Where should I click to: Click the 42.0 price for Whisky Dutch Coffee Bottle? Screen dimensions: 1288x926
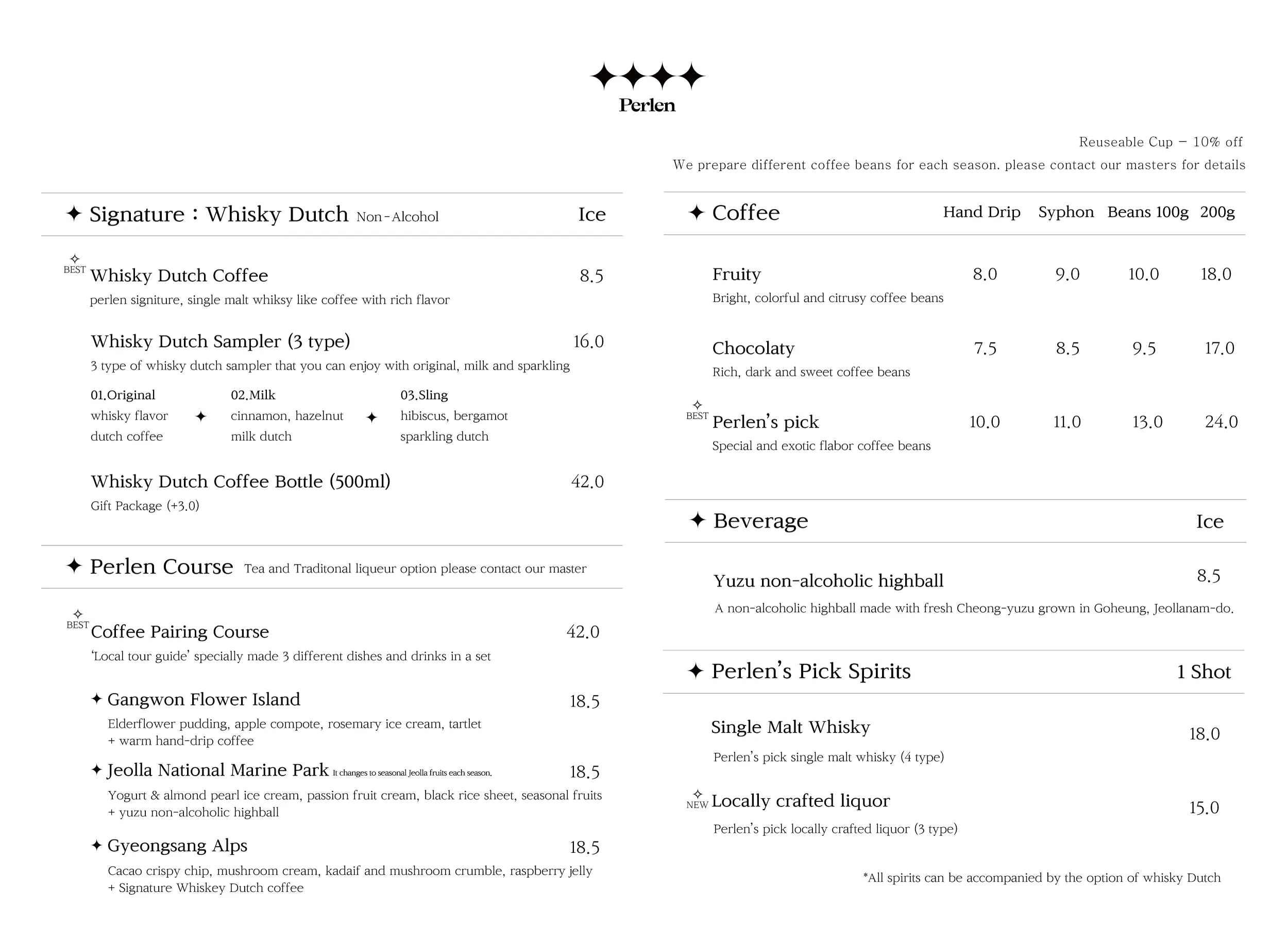(x=587, y=482)
